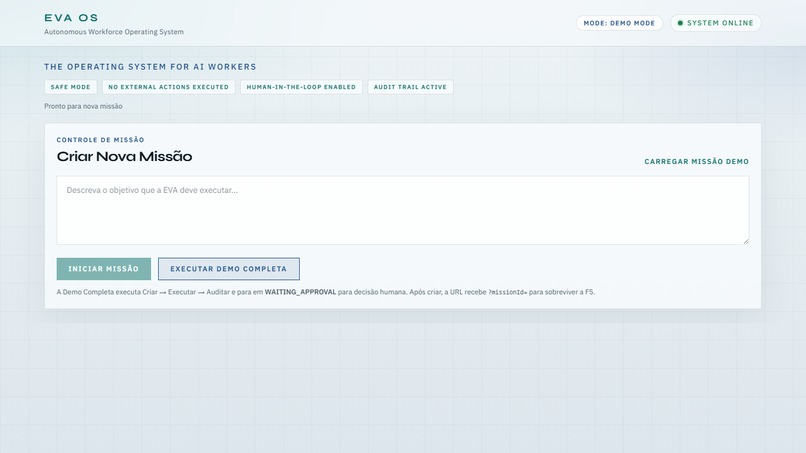Select the SAFE MODE tag

[x=70, y=87]
